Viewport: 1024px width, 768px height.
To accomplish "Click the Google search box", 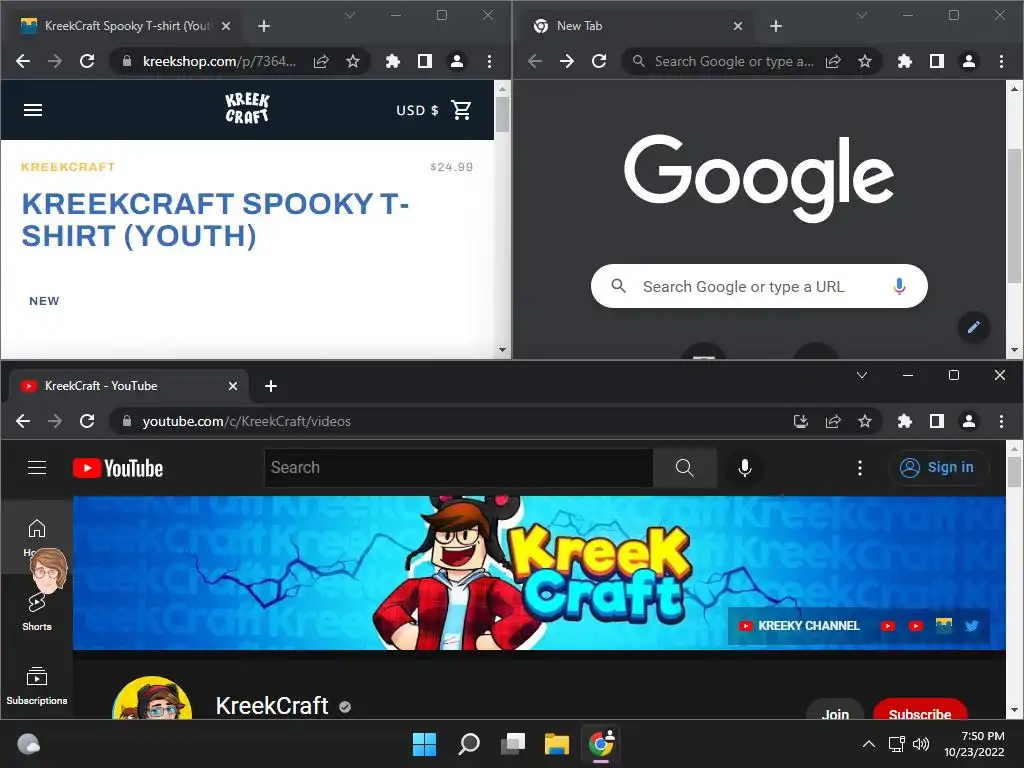I will [759, 286].
